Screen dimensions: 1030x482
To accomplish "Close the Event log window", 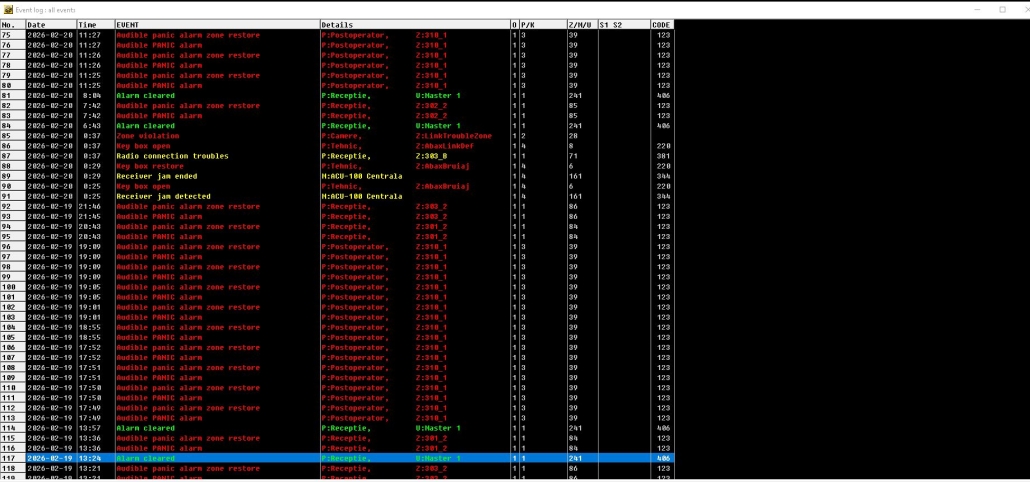I will click(x=1020, y=9).
